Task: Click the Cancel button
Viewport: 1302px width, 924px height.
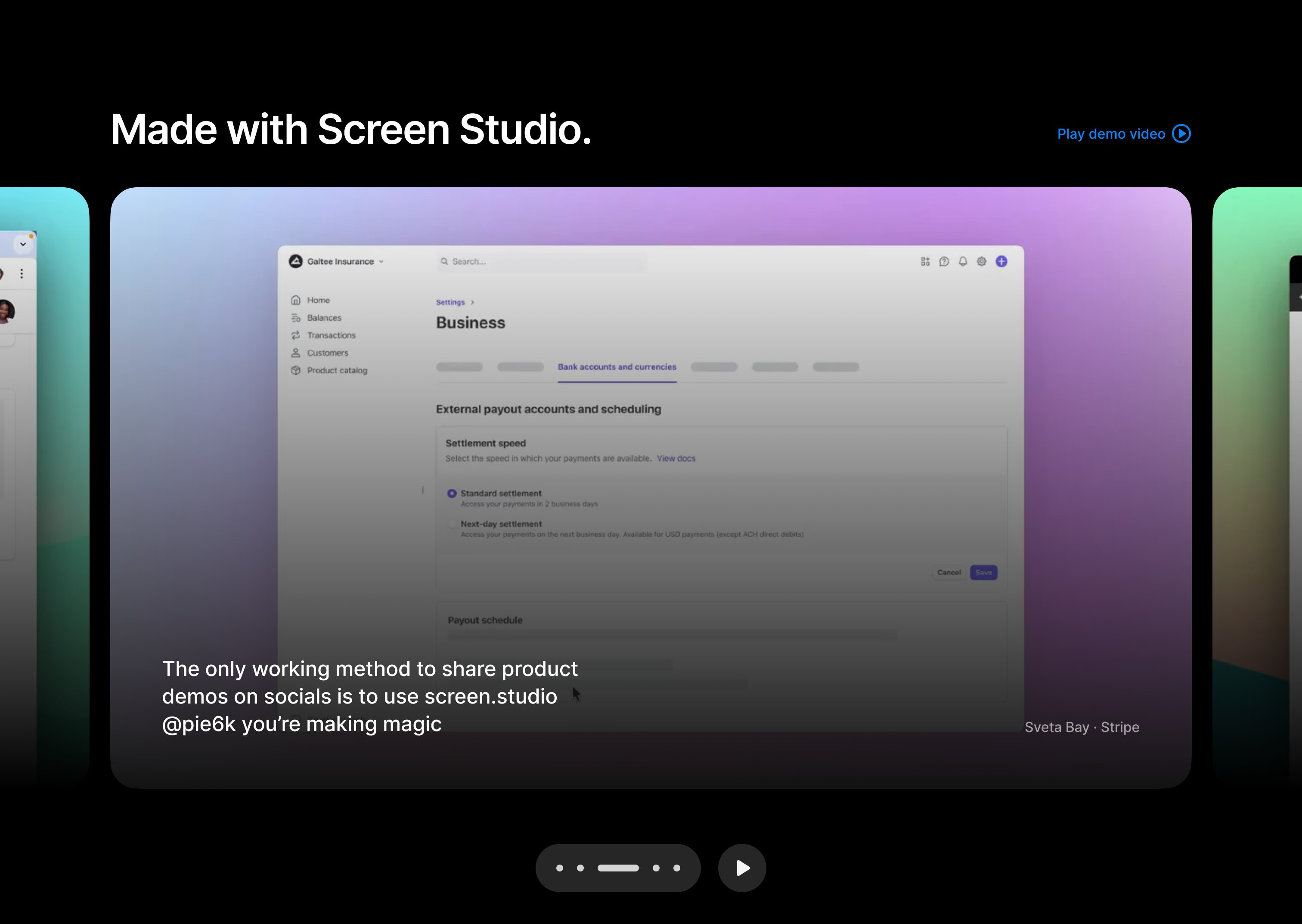Action: pos(949,572)
